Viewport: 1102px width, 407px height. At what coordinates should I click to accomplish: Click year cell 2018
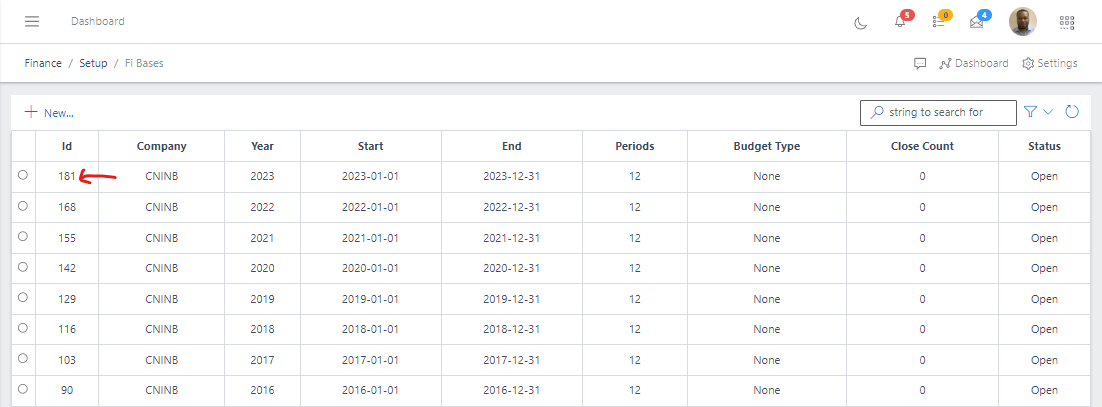coord(263,330)
